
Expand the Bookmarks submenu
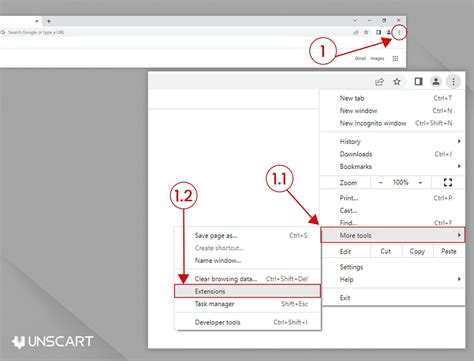click(x=392, y=166)
